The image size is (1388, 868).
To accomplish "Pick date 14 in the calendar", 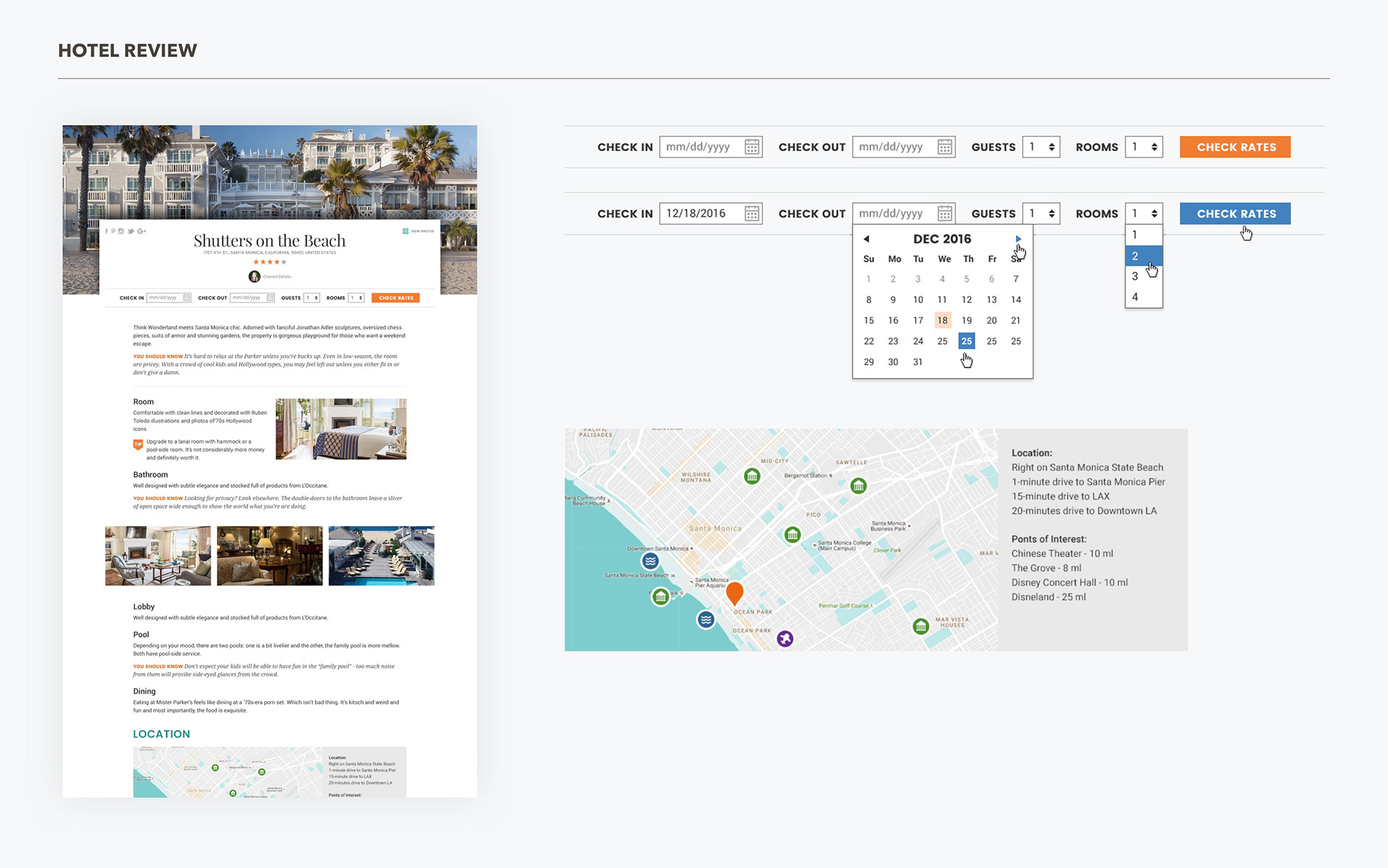I will (x=1016, y=299).
